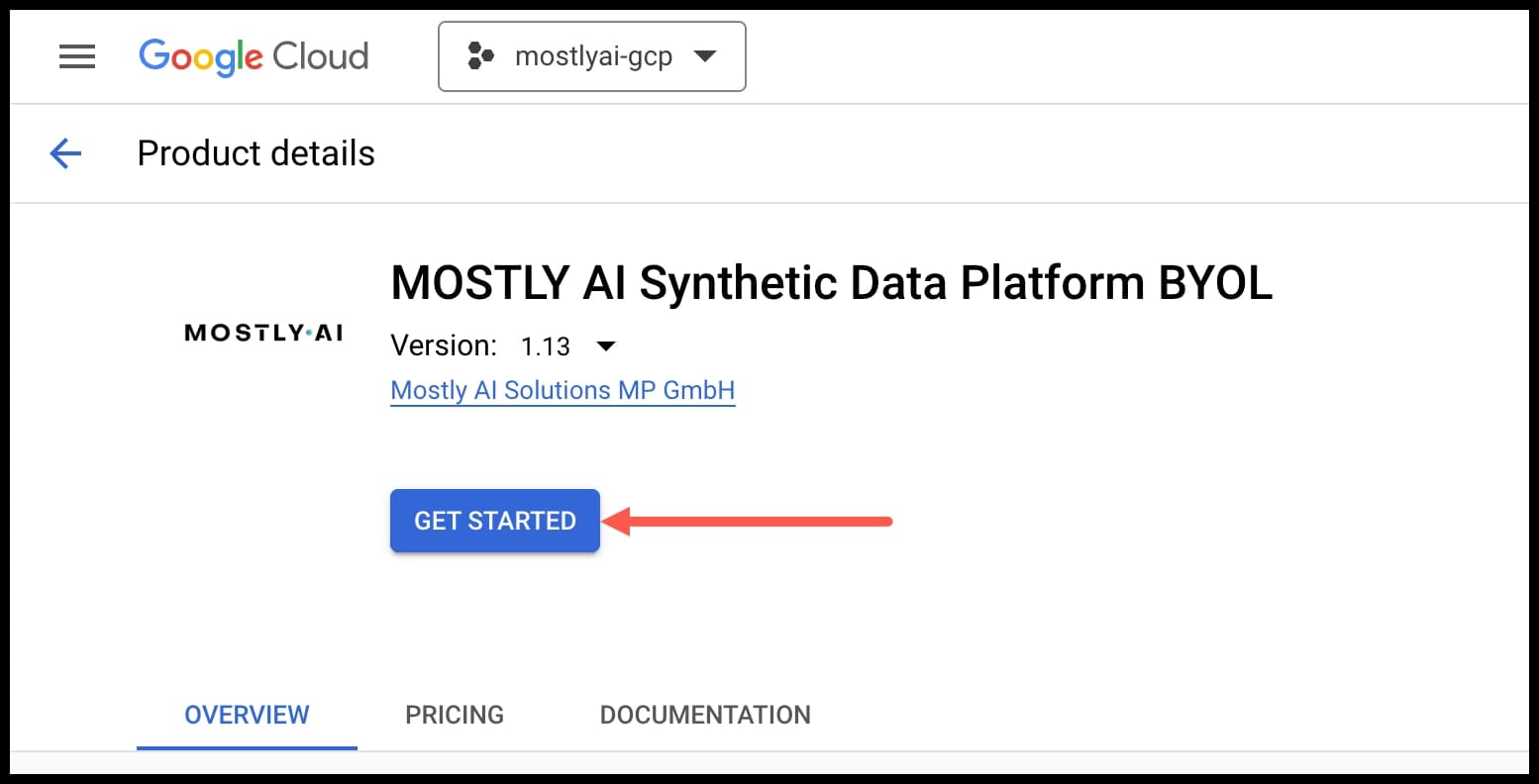
Task: Click the Product details heading
Action: tap(256, 153)
